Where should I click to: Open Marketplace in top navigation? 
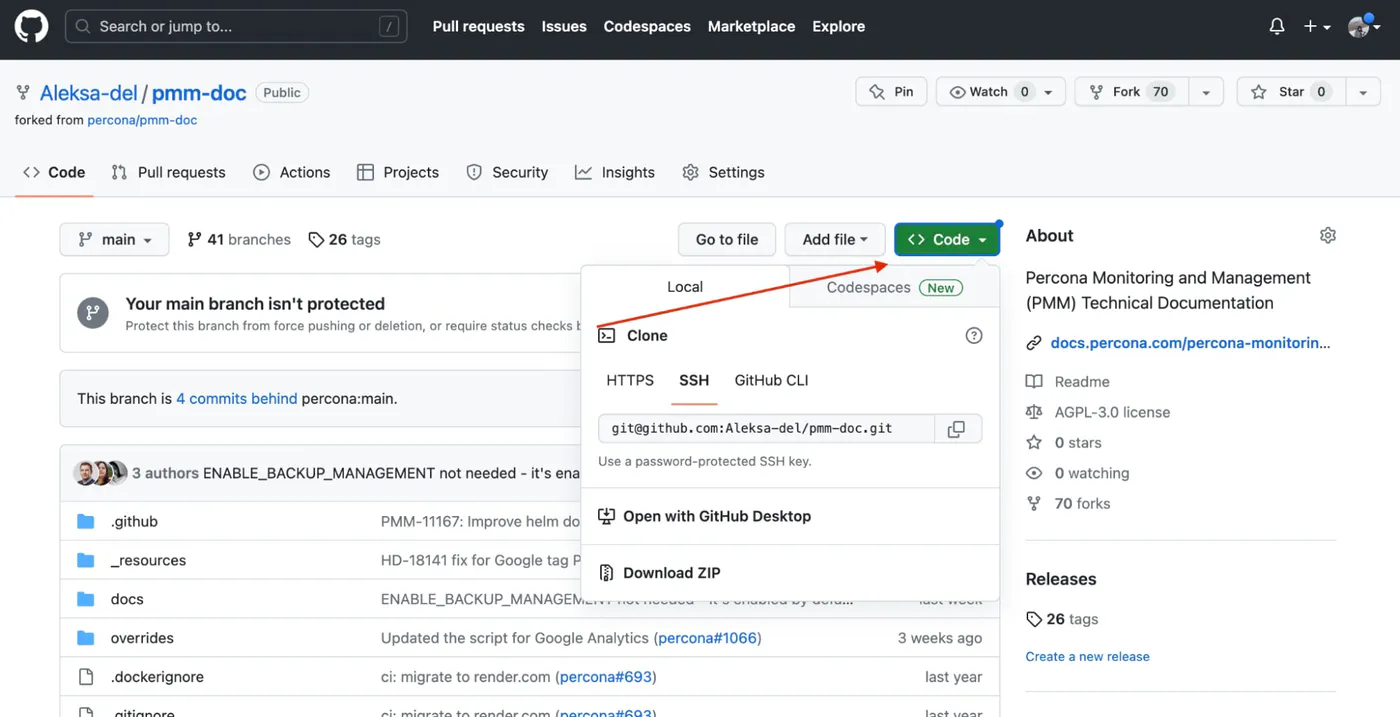[x=751, y=27]
